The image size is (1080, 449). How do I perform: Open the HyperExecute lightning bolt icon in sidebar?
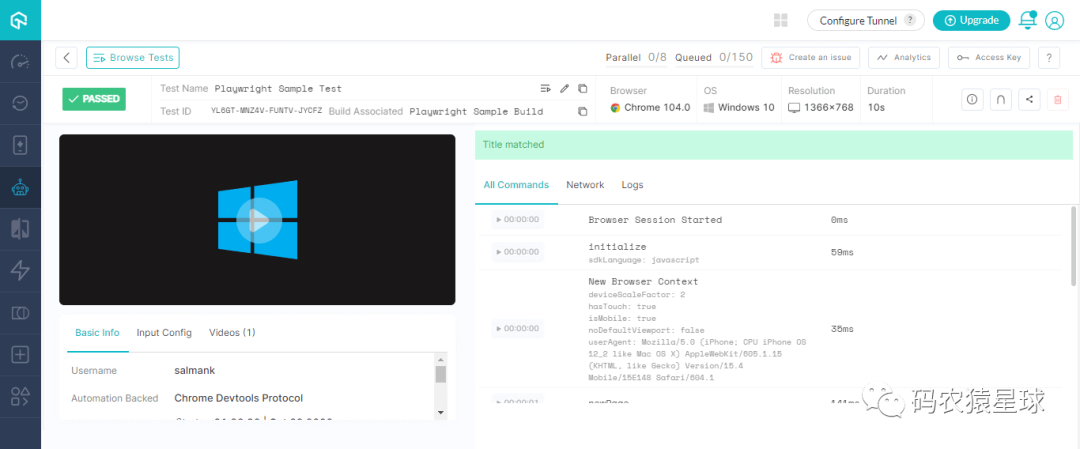[20, 271]
